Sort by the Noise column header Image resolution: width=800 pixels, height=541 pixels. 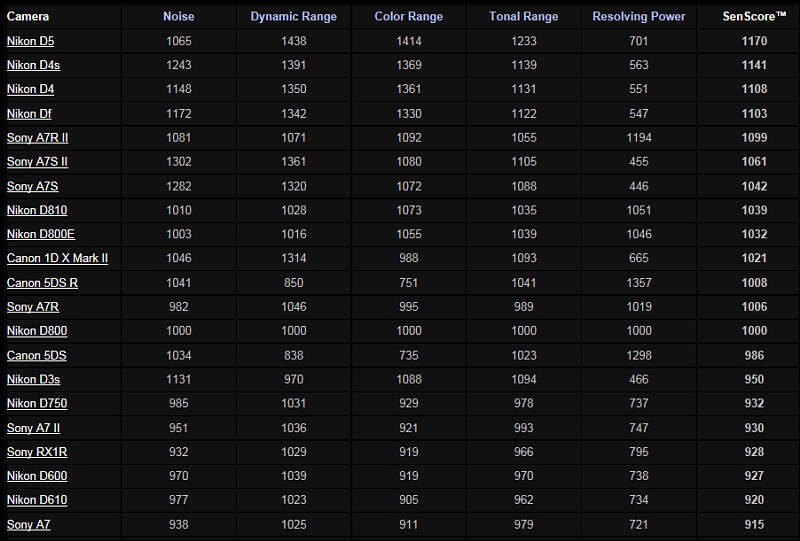click(179, 16)
